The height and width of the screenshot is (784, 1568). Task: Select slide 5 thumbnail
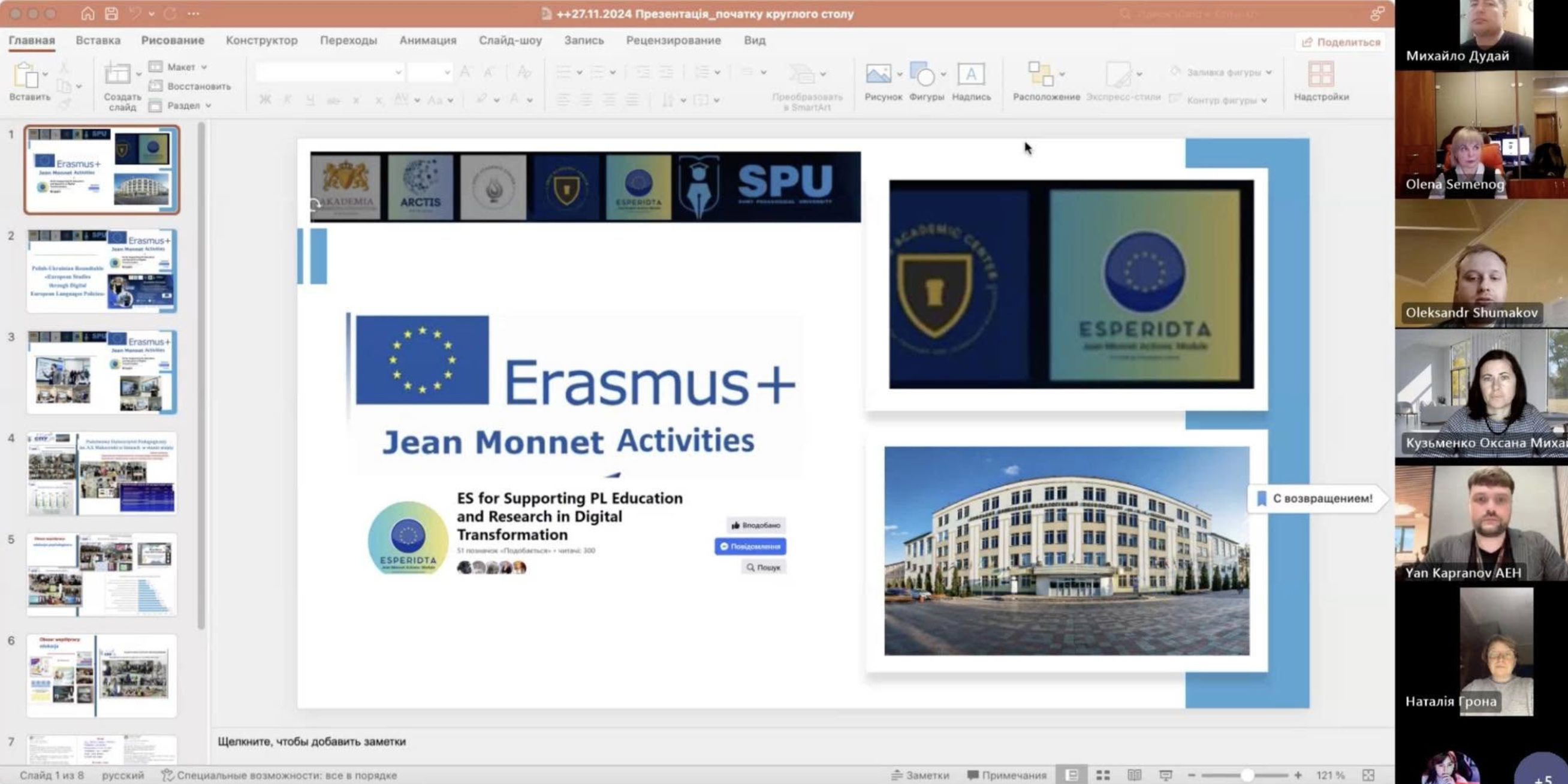pyautogui.click(x=102, y=575)
